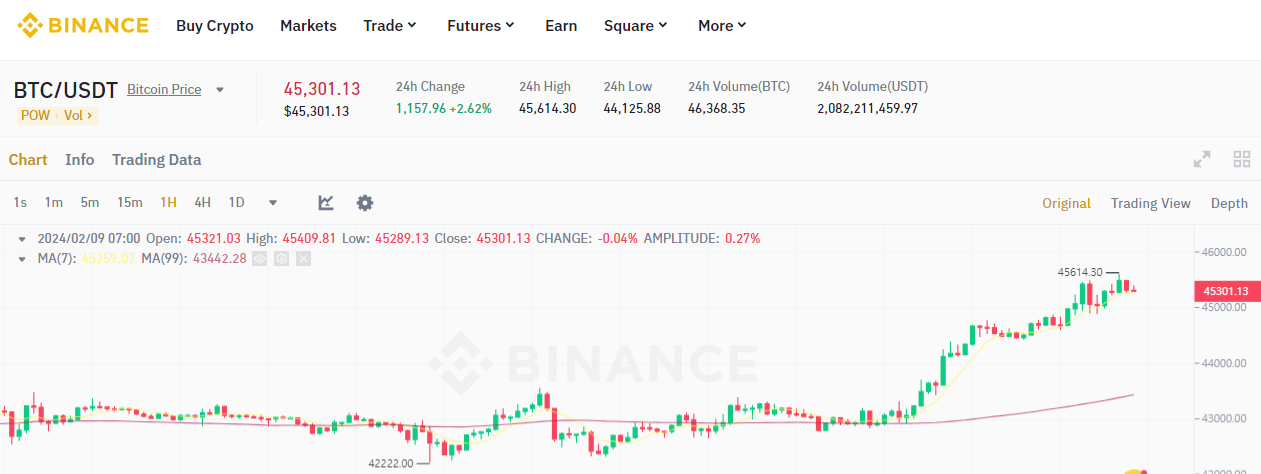Expand chart to fullscreen
The height and width of the screenshot is (474, 1261).
click(x=1202, y=159)
